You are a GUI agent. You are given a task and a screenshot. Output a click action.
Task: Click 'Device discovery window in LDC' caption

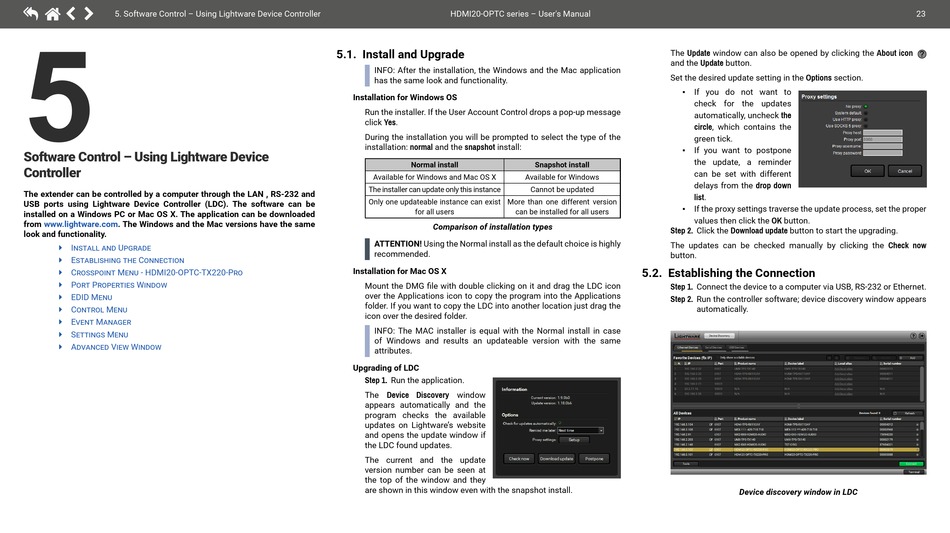798,492
